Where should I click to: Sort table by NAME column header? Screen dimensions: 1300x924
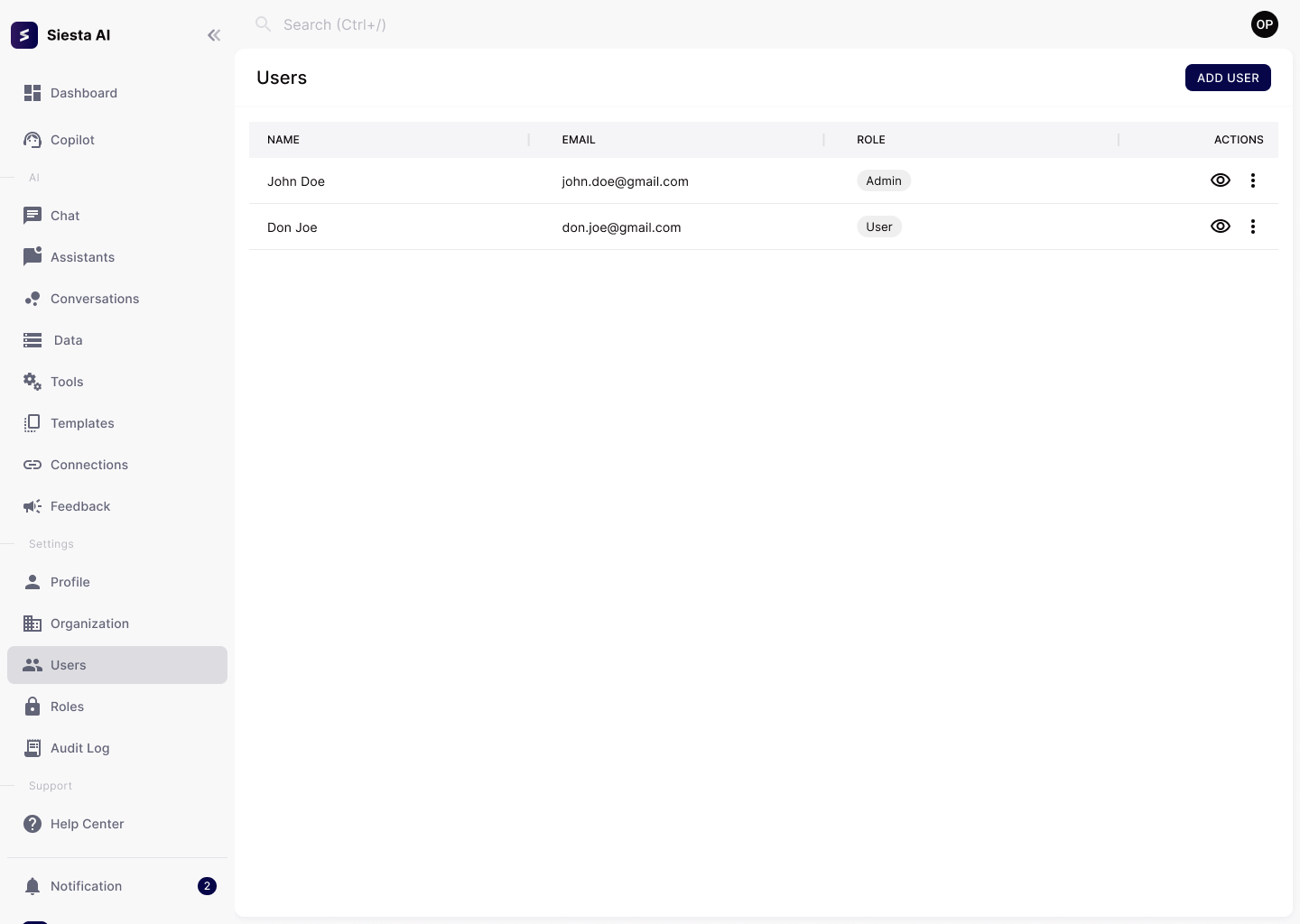tap(283, 140)
